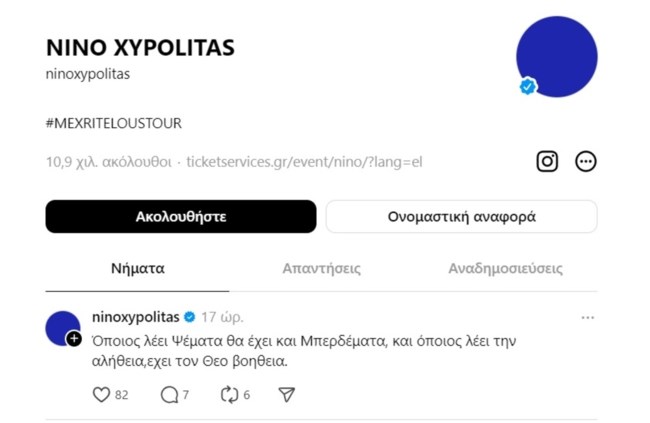Open the Αναδημοσιεύσεις tab

[505, 269]
